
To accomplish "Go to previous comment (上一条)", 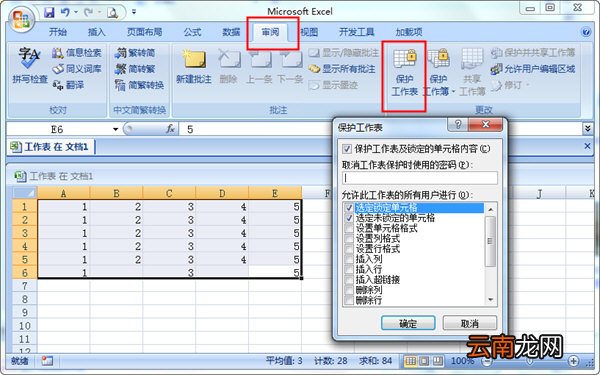I will (259, 67).
